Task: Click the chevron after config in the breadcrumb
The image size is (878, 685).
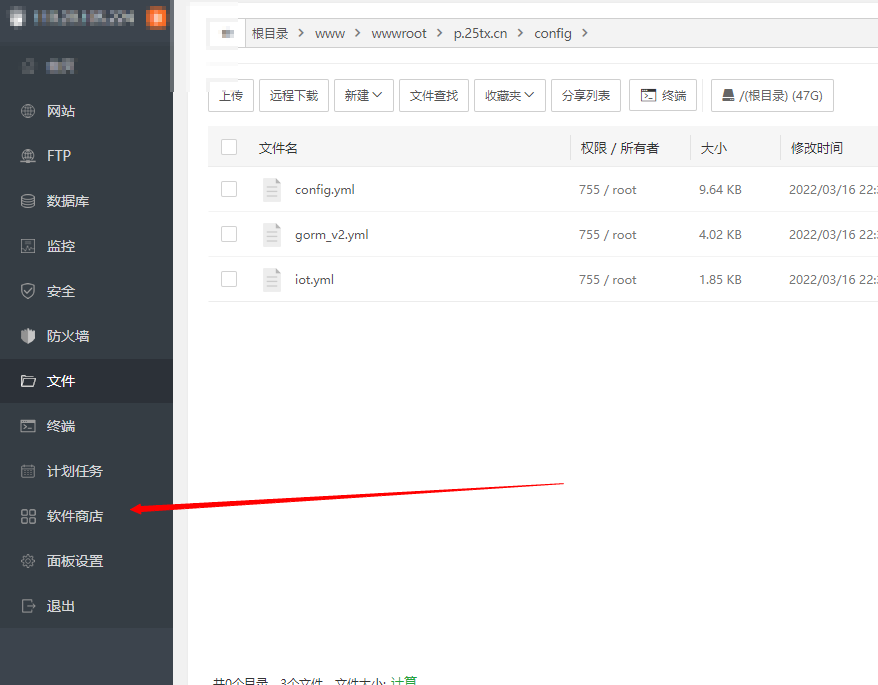Action: pyautogui.click(x=585, y=34)
